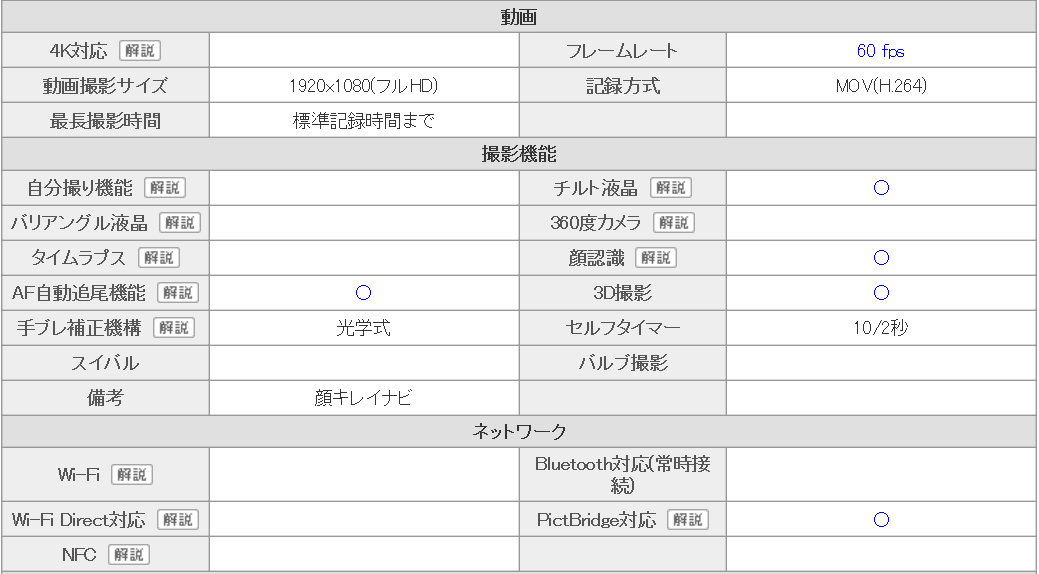This screenshot has width=1039, height=574.
Task: Click the circle mark for AF自動追尾機能
Action: (363, 293)
